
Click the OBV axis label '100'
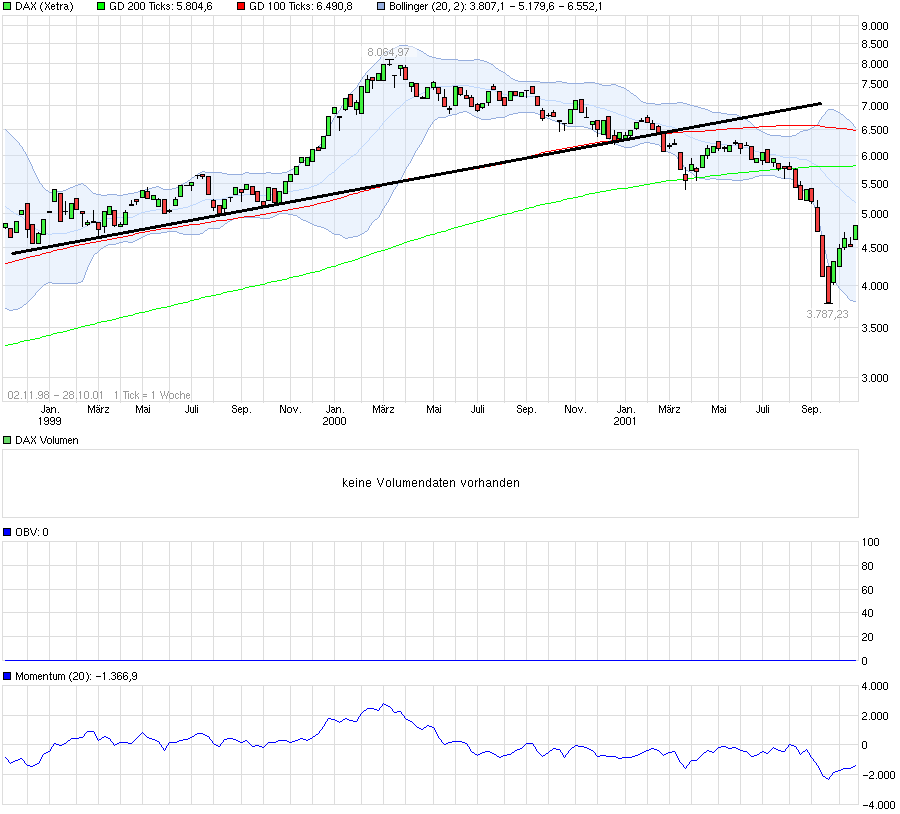click(x=870, y=542)
